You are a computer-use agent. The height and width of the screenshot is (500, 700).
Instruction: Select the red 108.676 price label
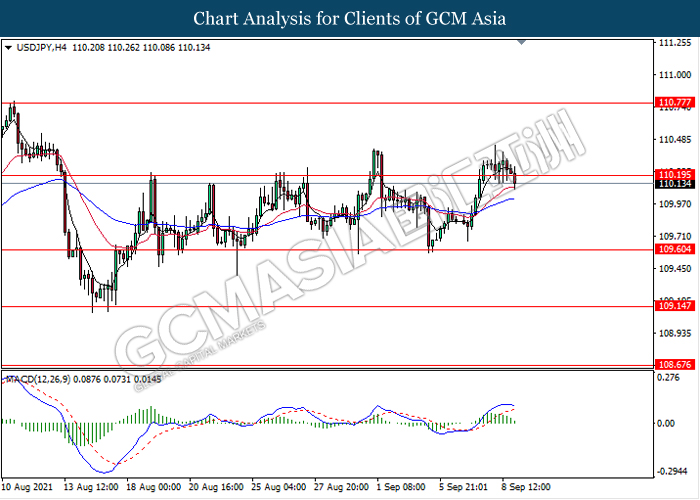pyautogui.click(x=675, y=365)
